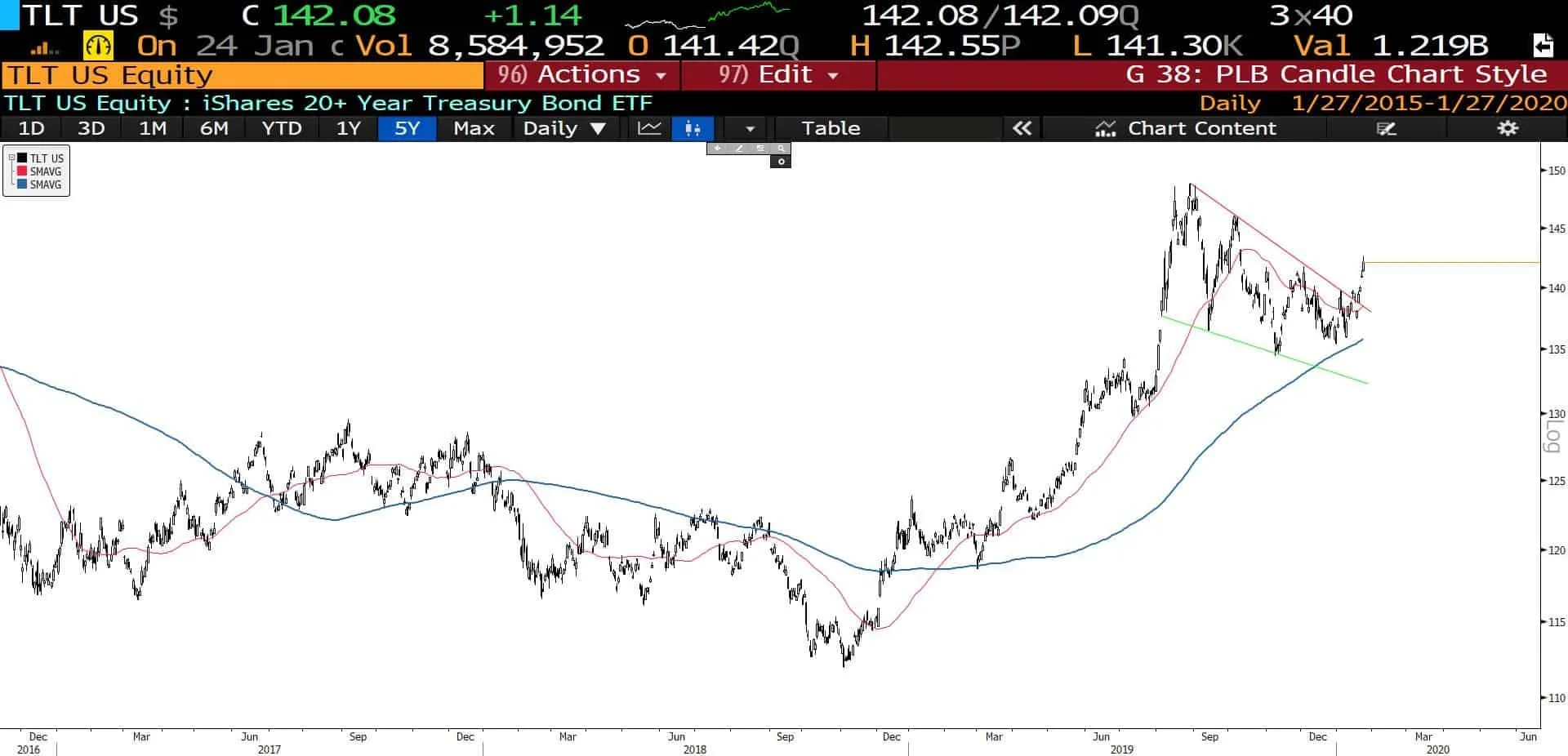The height and width of the screenshot is (756, 1568).
Task: Select the line chart style icon
Action: (x=649, y=128)
